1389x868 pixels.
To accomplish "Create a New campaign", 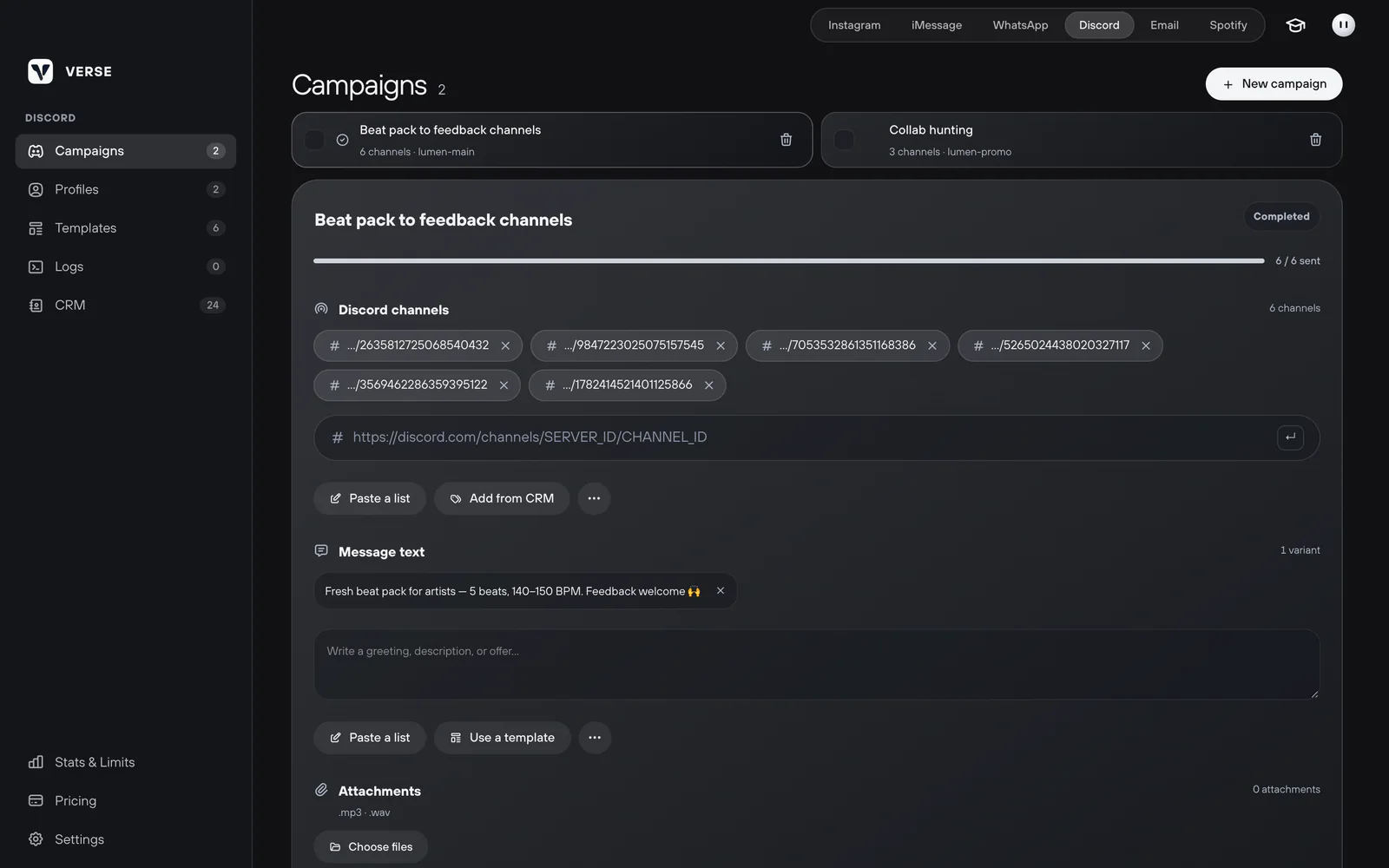I will [x=1274, y=84].
